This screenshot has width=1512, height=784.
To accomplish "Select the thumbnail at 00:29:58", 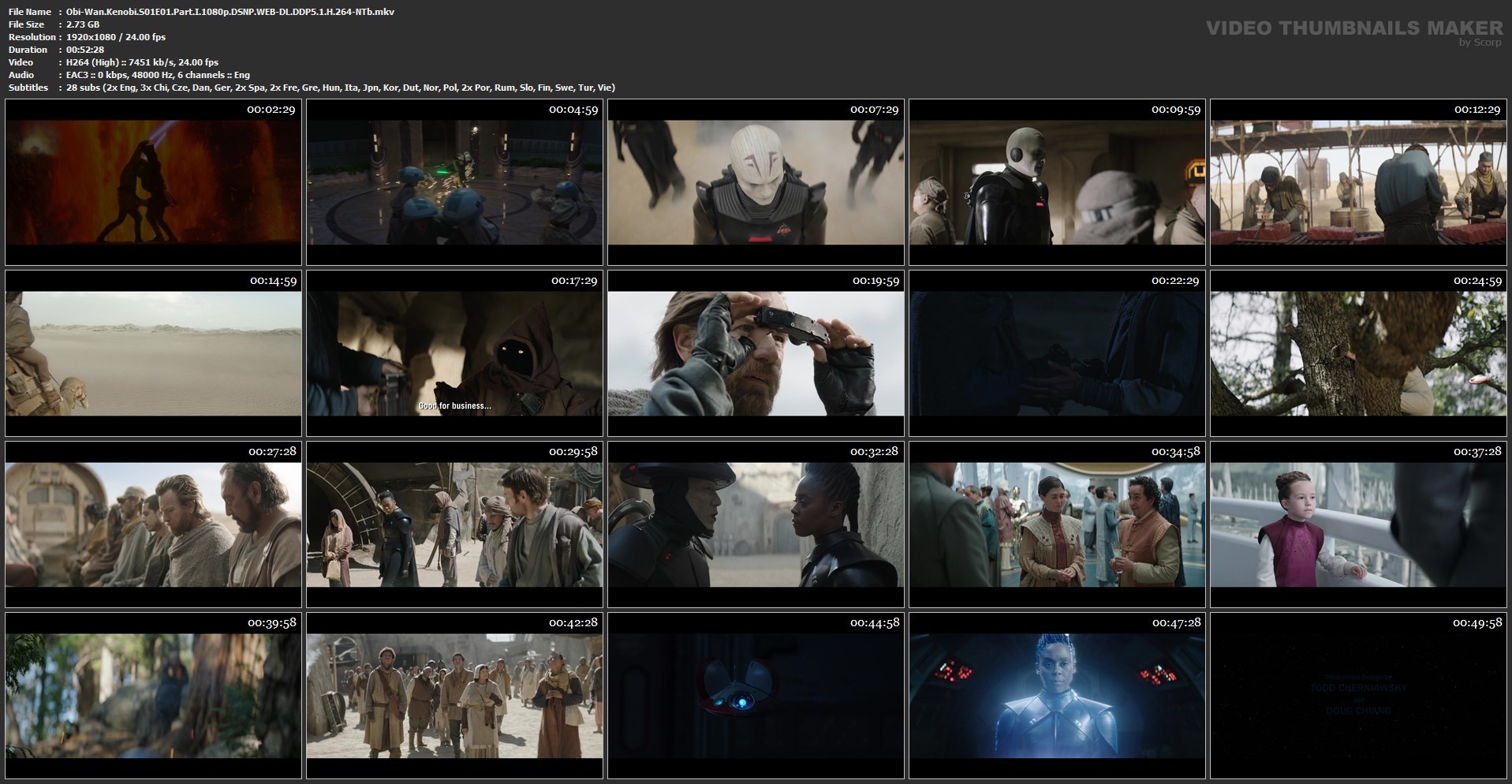I will coord(454,525).
